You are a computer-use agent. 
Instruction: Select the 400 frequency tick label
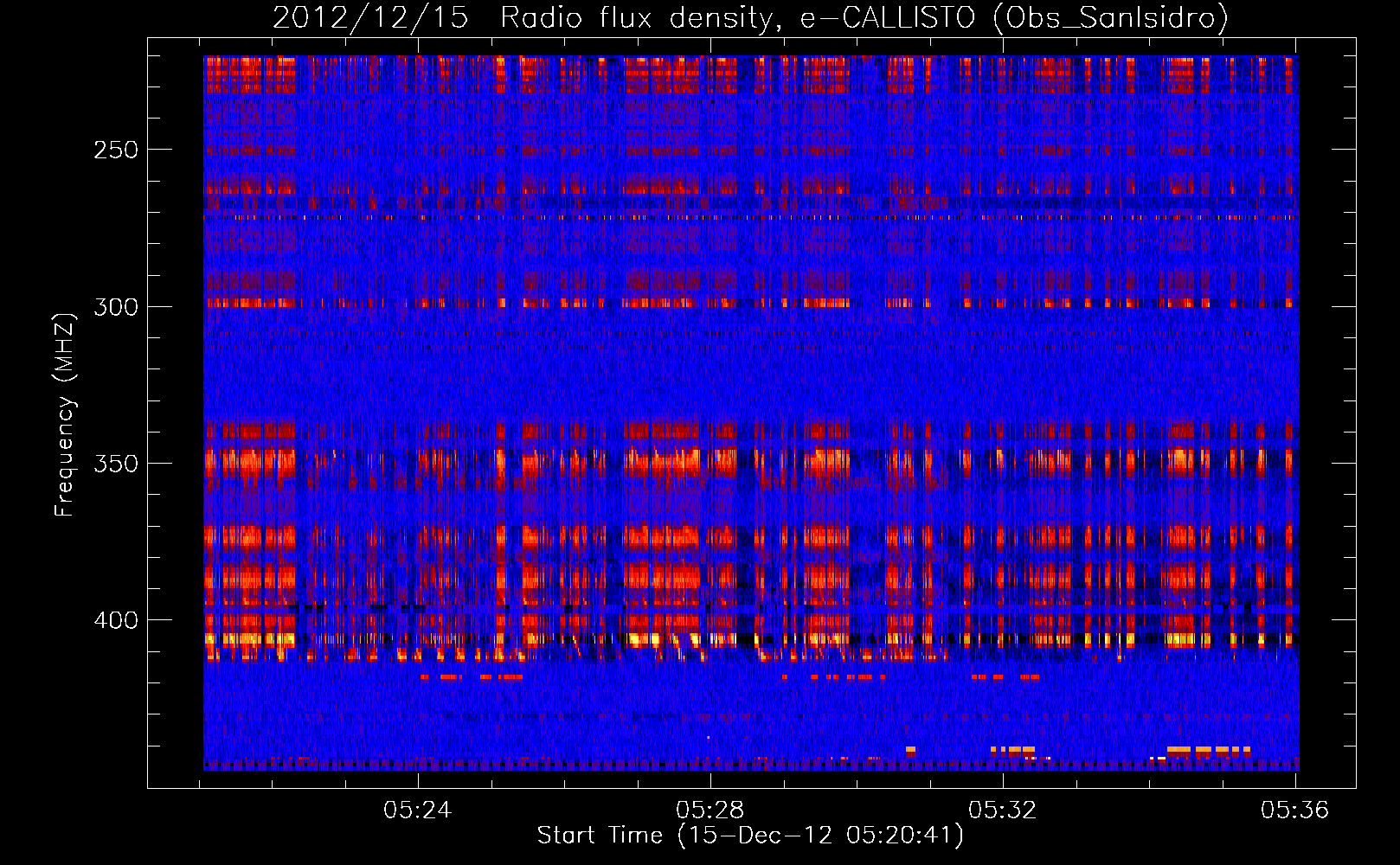pyautogui.click(x=116, y=620)
